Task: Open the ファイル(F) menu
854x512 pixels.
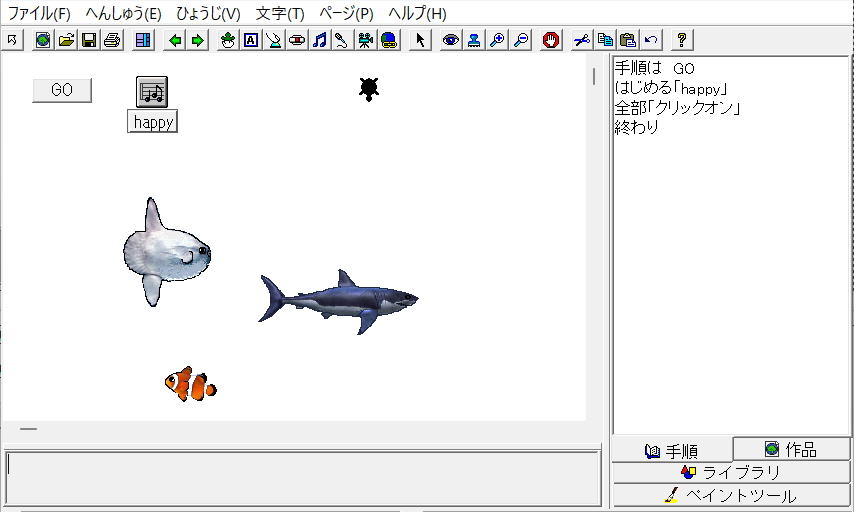Action: 39,13
